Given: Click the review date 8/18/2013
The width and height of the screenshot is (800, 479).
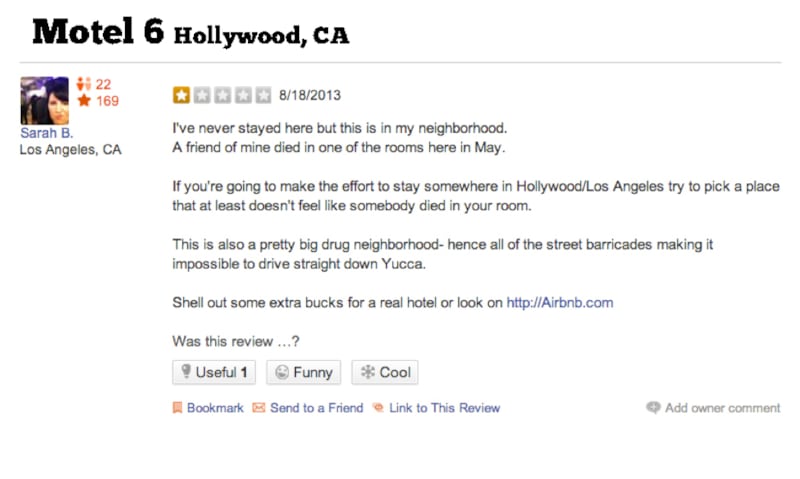Looking at the screenshot, I should [309, 96].
